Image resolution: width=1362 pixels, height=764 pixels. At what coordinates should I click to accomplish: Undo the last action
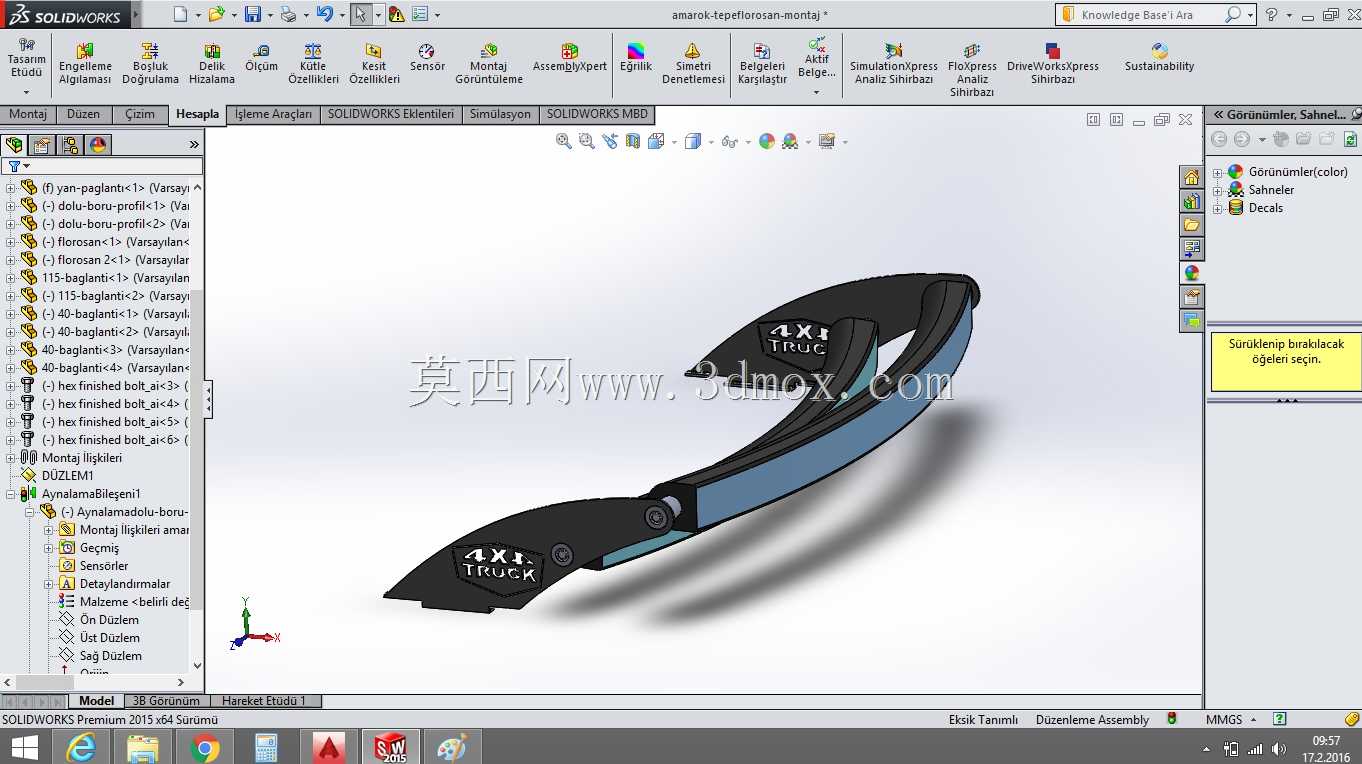coord(324,15)
